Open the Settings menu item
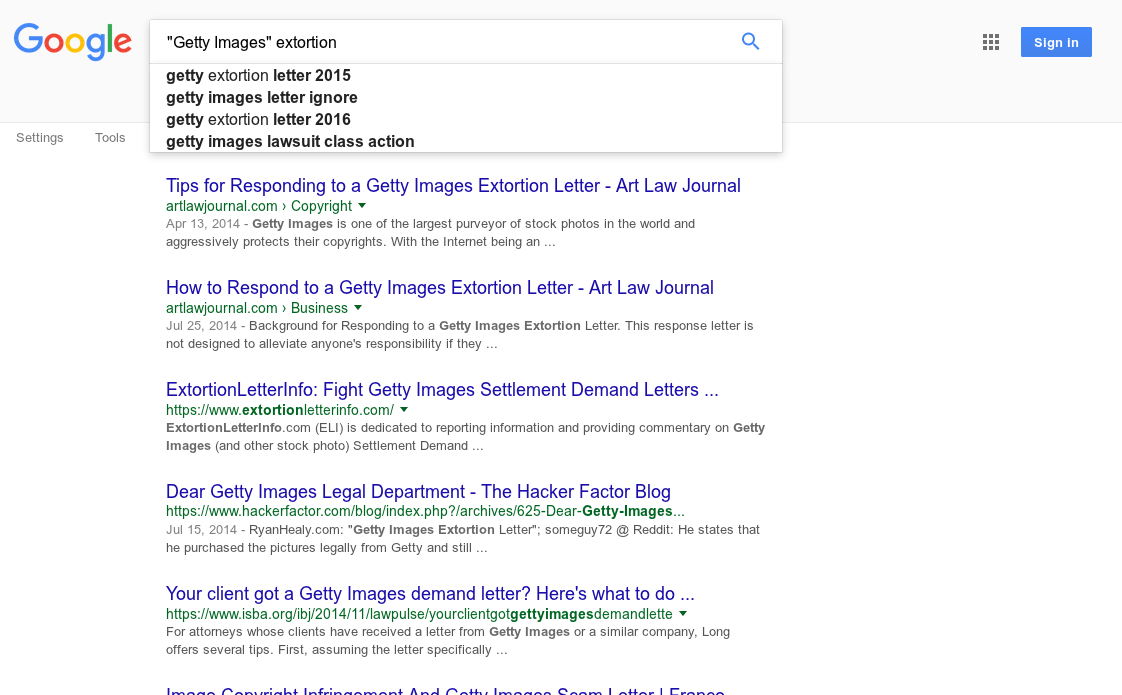Image resolution: width=1122 pixels, height=695 pixels. [40, 138]
